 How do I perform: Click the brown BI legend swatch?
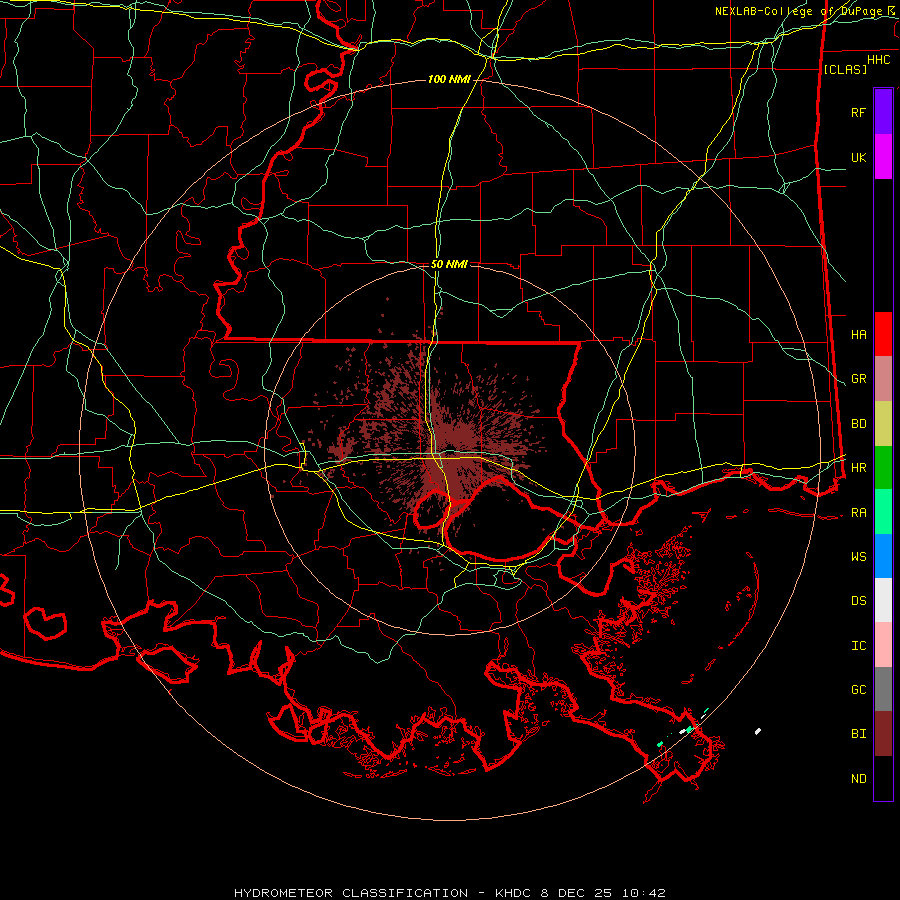point(883,734)
